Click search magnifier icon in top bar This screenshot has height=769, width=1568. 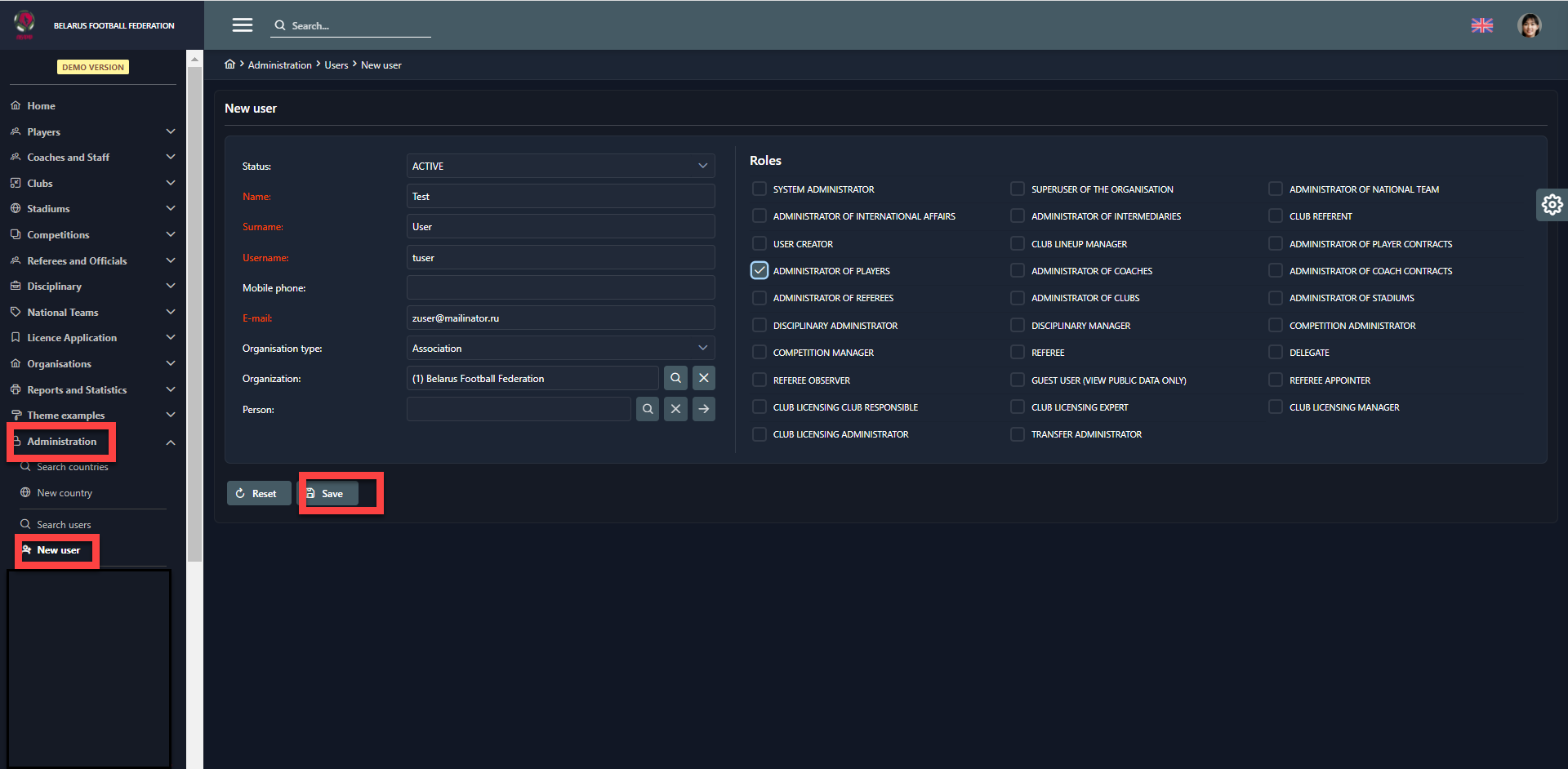tap(280, 25)
